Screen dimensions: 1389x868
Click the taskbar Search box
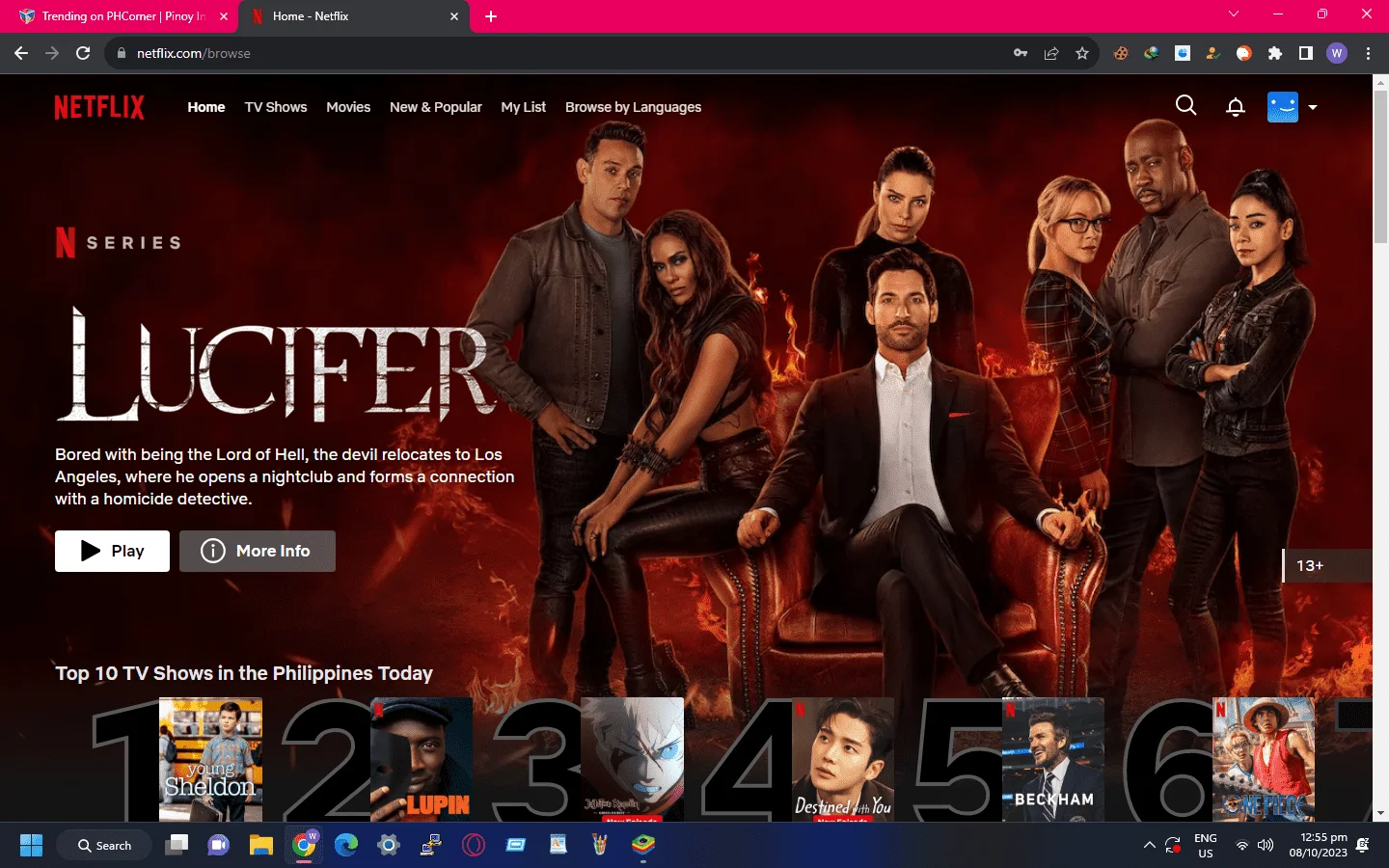[x=105, y=846]
